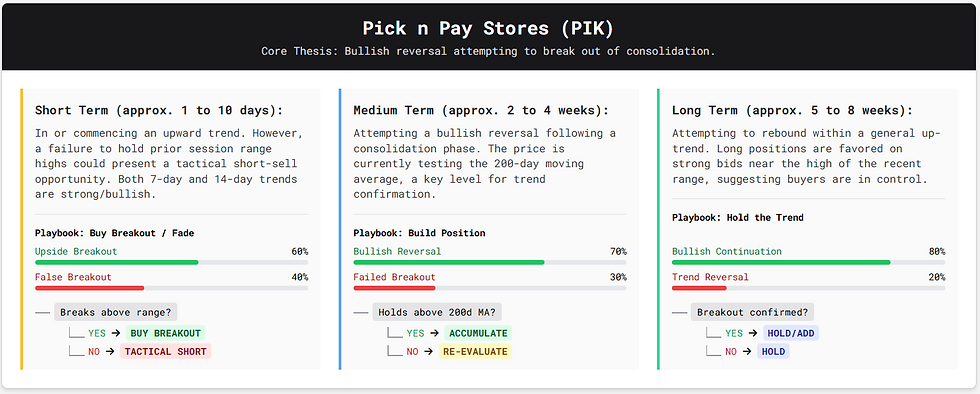
Task: Select the 'Holds above 200d MA?' node
Action: (438, 313)
